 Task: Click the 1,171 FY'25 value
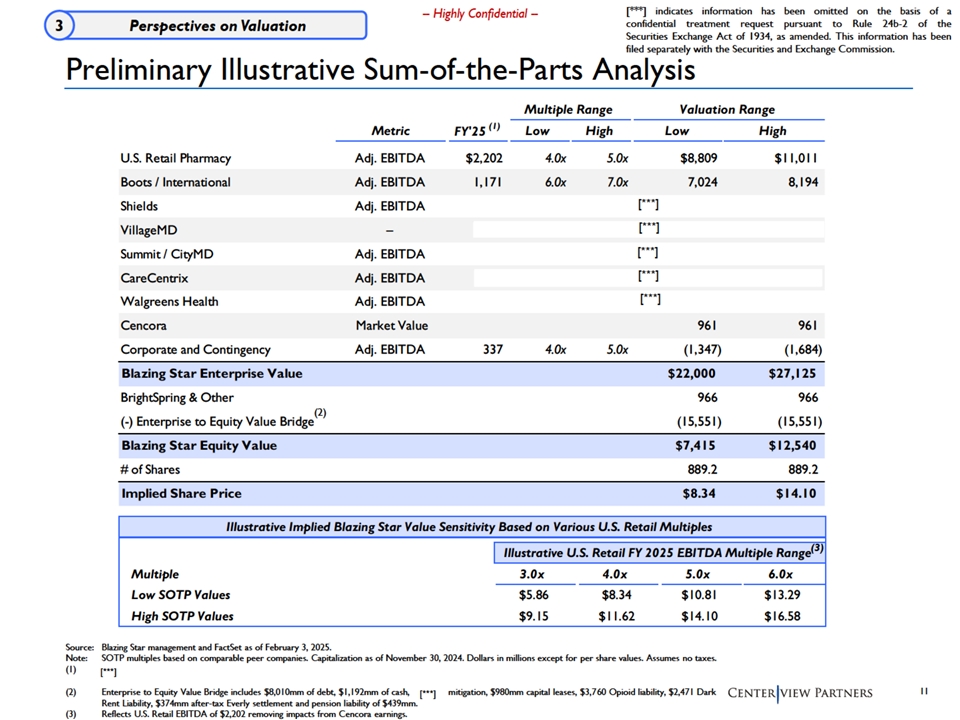click(488, 182)
